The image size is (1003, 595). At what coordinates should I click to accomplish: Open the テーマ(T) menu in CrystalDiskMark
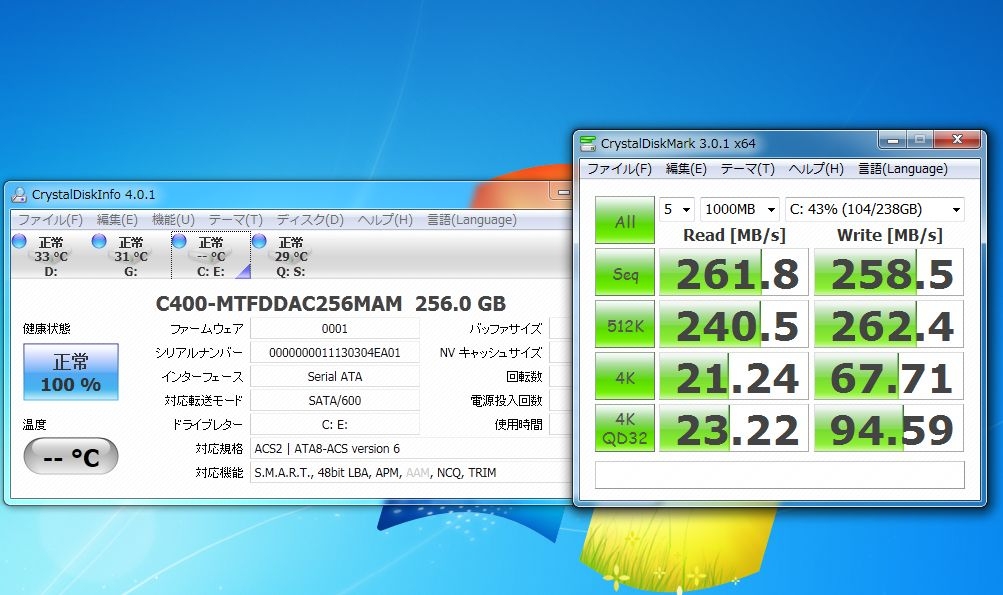(747, 169)
